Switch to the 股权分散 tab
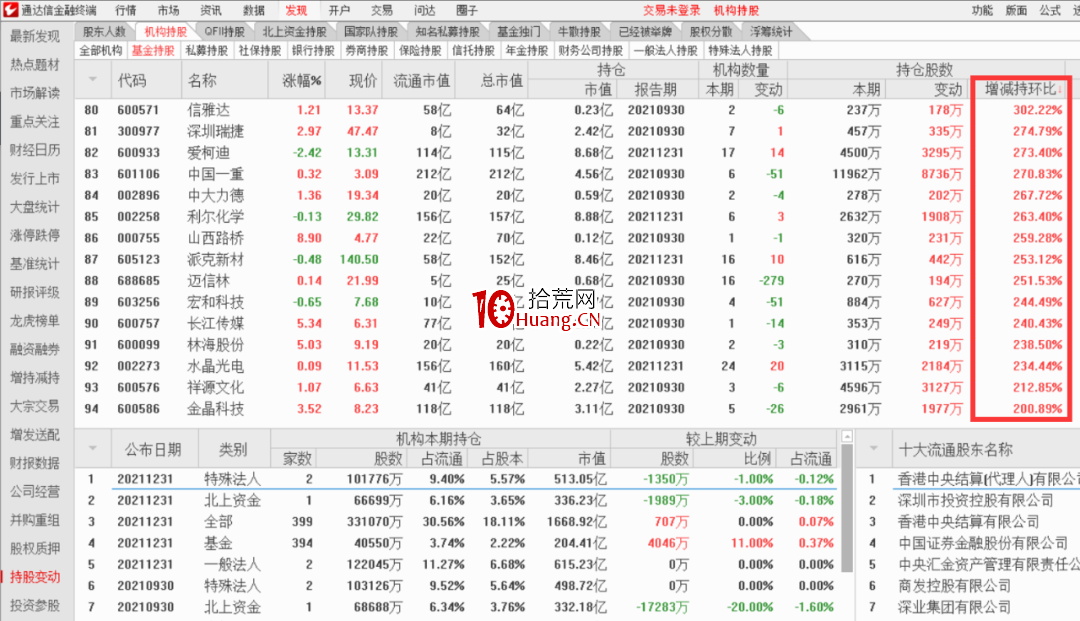Screen dimensions: 1080x621 711,32
